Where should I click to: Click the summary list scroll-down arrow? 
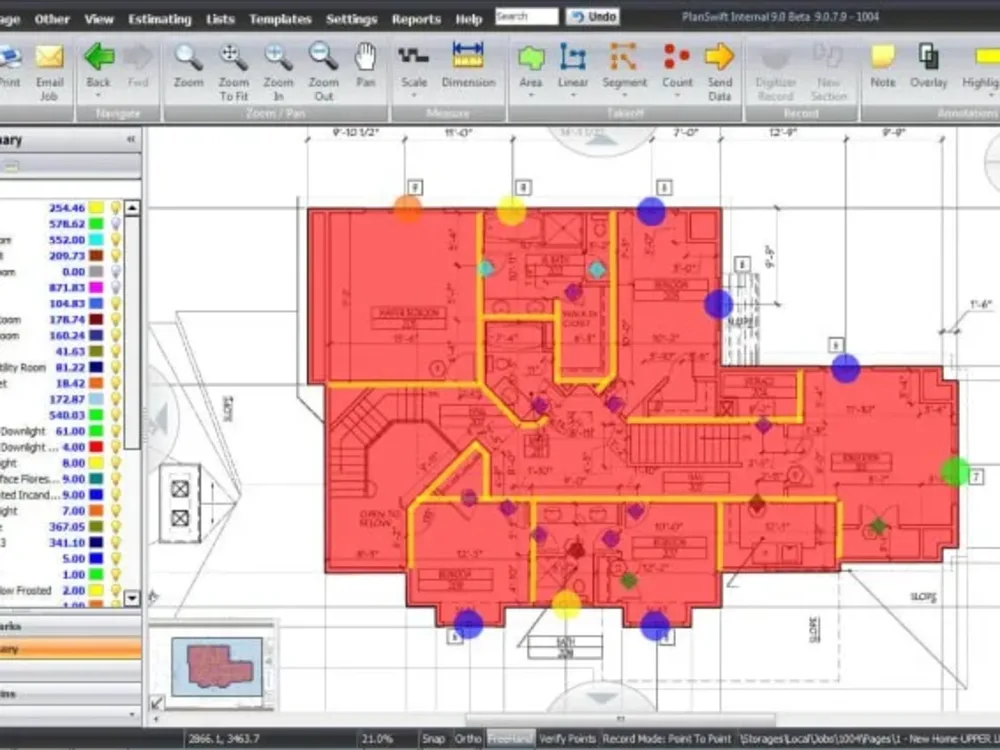[132, 598]
